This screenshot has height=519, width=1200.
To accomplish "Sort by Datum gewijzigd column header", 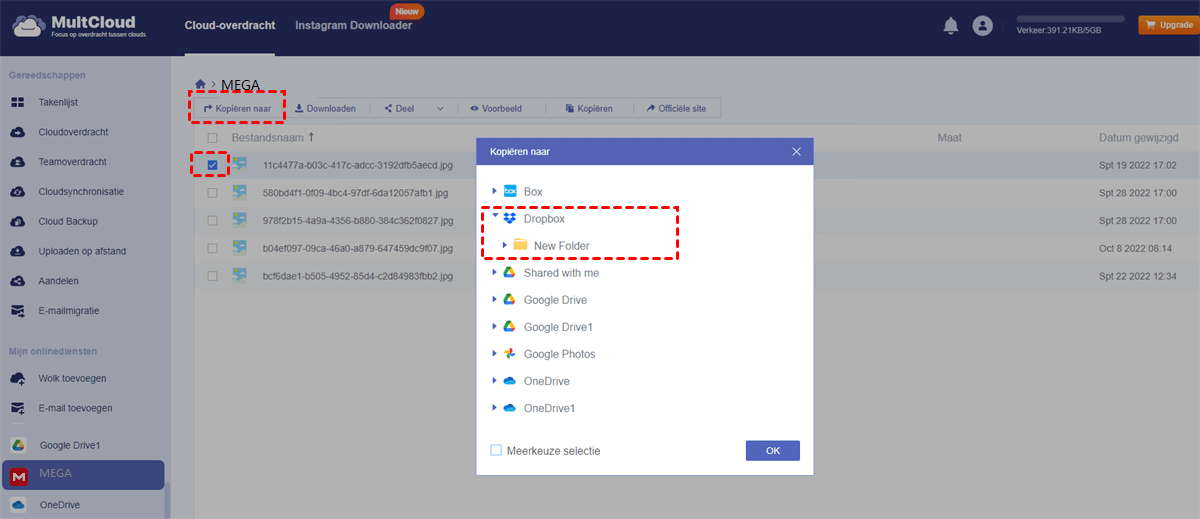I will 1137,137.
